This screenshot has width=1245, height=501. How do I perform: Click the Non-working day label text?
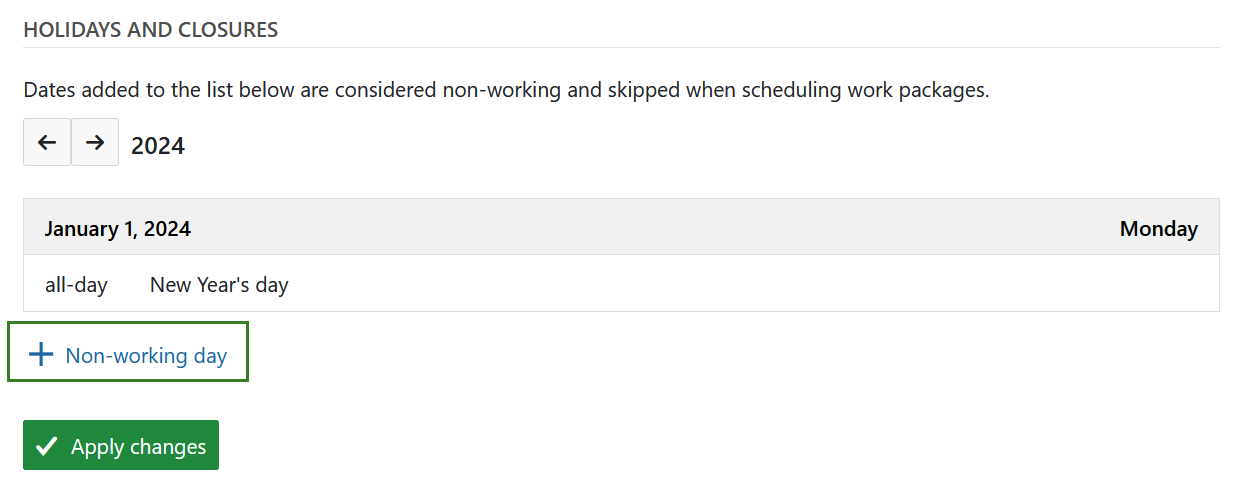146,355
